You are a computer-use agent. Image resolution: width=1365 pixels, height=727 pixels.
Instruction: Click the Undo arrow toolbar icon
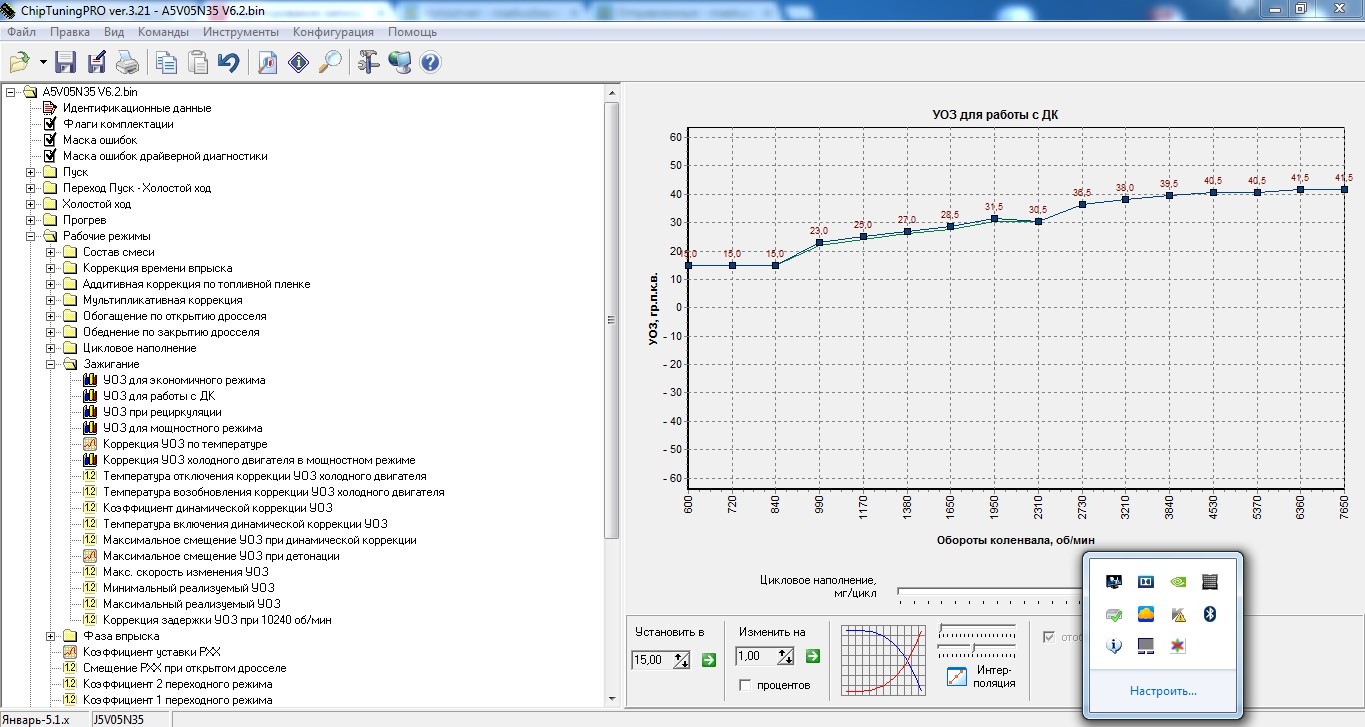[229, 63]
